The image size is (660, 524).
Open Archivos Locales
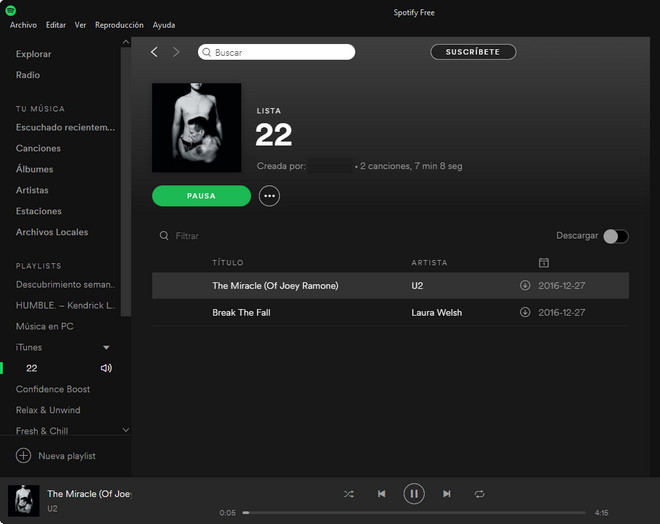point(52,232)
